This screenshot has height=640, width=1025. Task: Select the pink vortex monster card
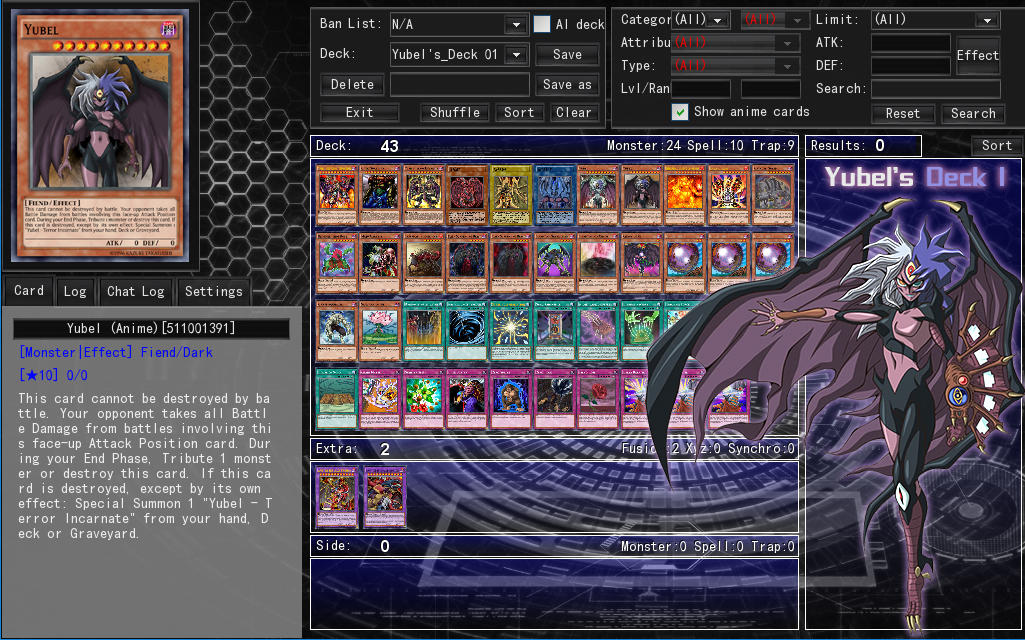(598, 263)
